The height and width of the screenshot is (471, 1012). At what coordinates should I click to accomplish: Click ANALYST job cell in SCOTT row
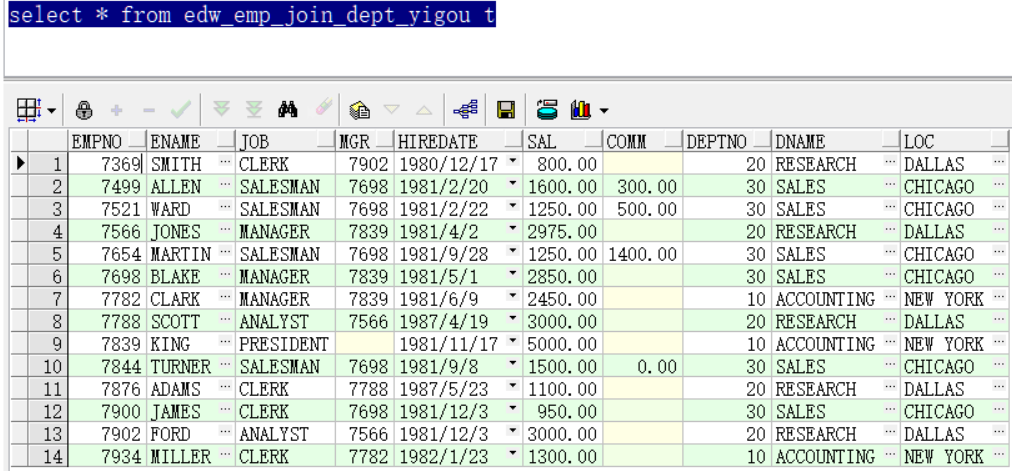tap(286, 321)
